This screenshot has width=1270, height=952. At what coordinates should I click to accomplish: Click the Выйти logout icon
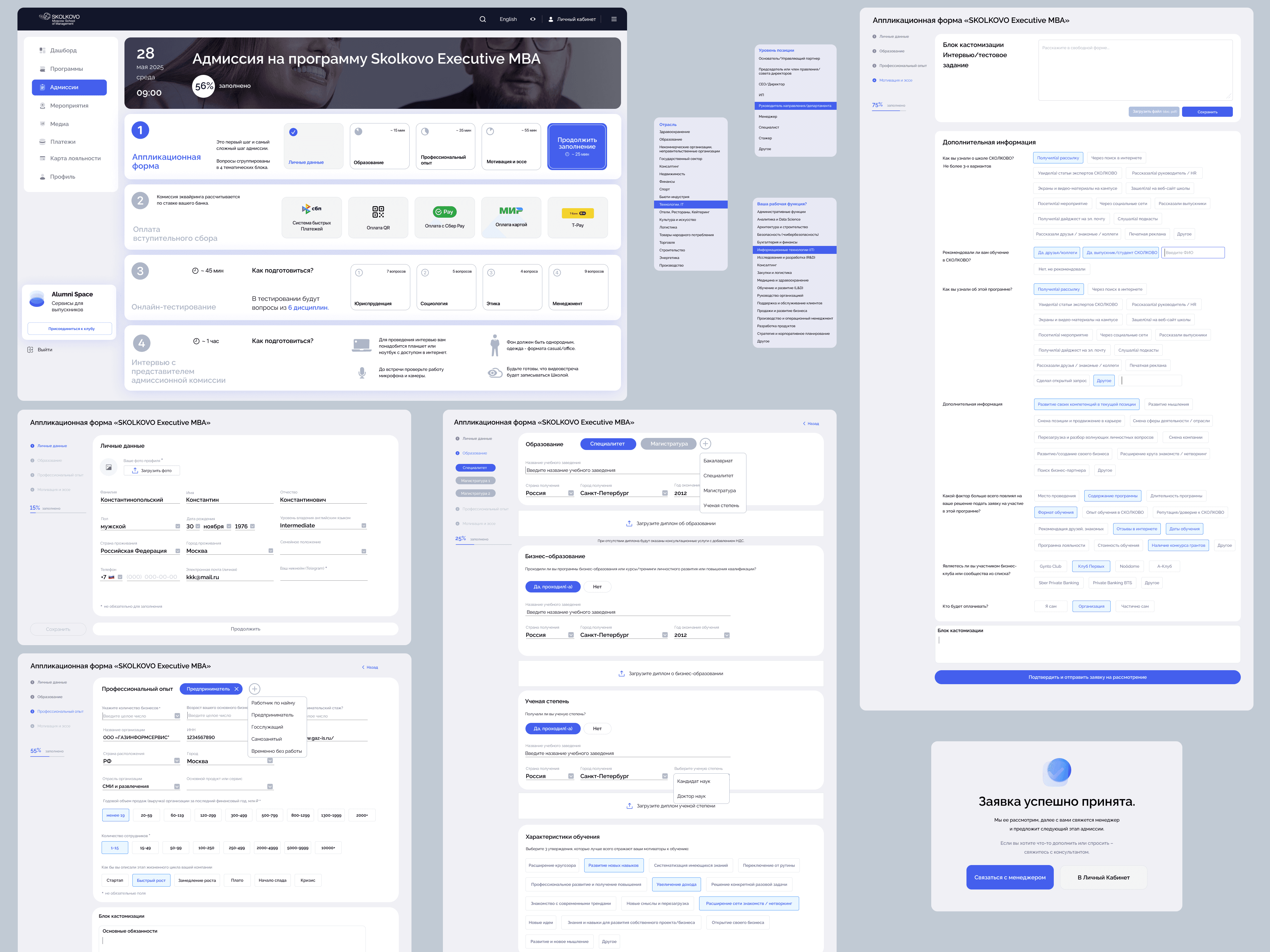pyautogui.click(x=30, y=349)
